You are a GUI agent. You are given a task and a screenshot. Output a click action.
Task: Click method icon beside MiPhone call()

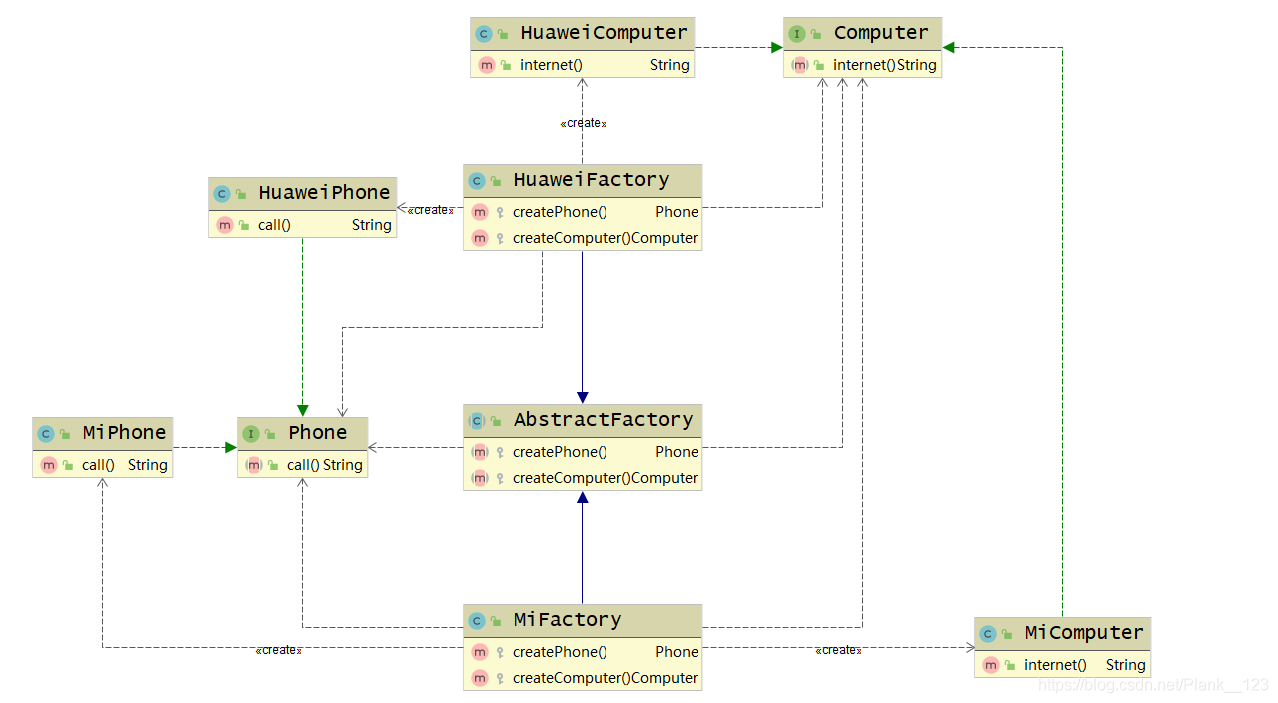click(x=49, y=465)
